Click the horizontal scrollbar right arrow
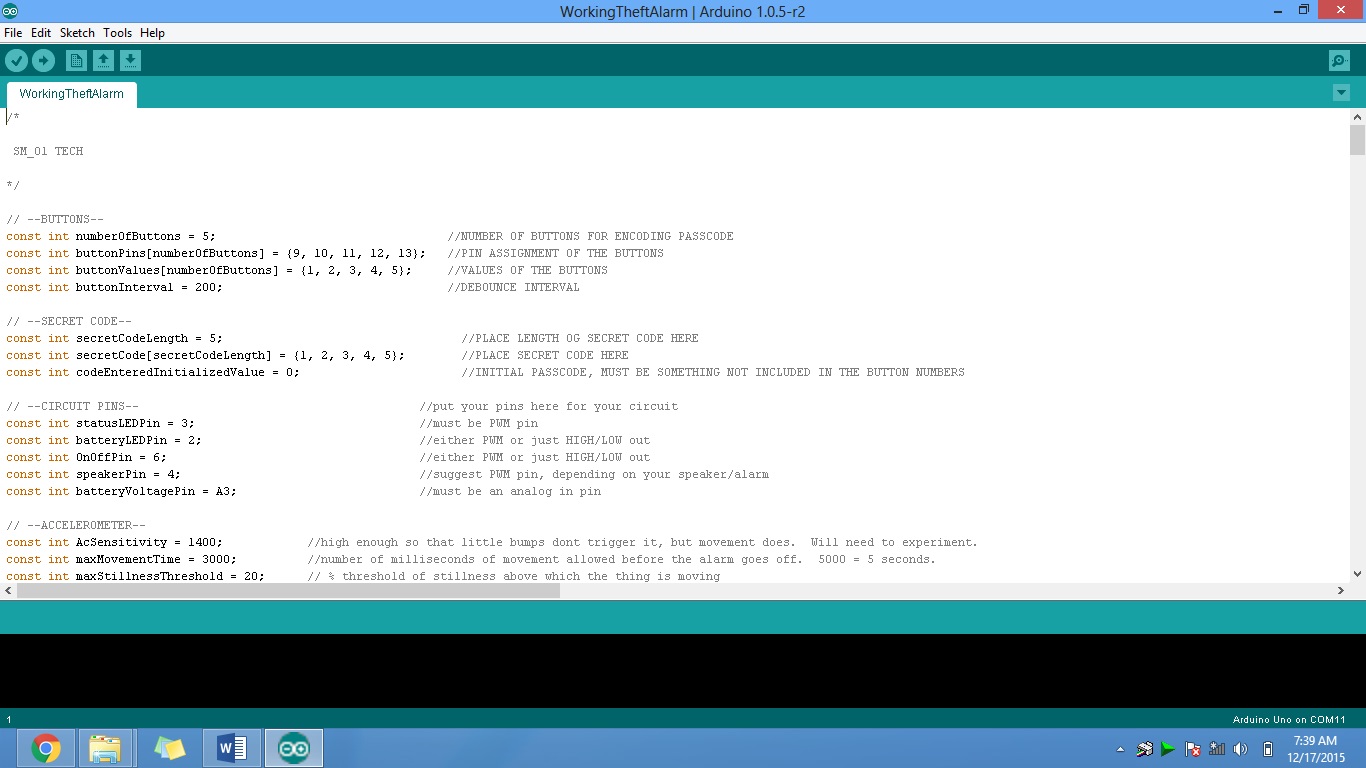Image resolution: width=1366 pixels, height=768 pixels. (1341, 591)
